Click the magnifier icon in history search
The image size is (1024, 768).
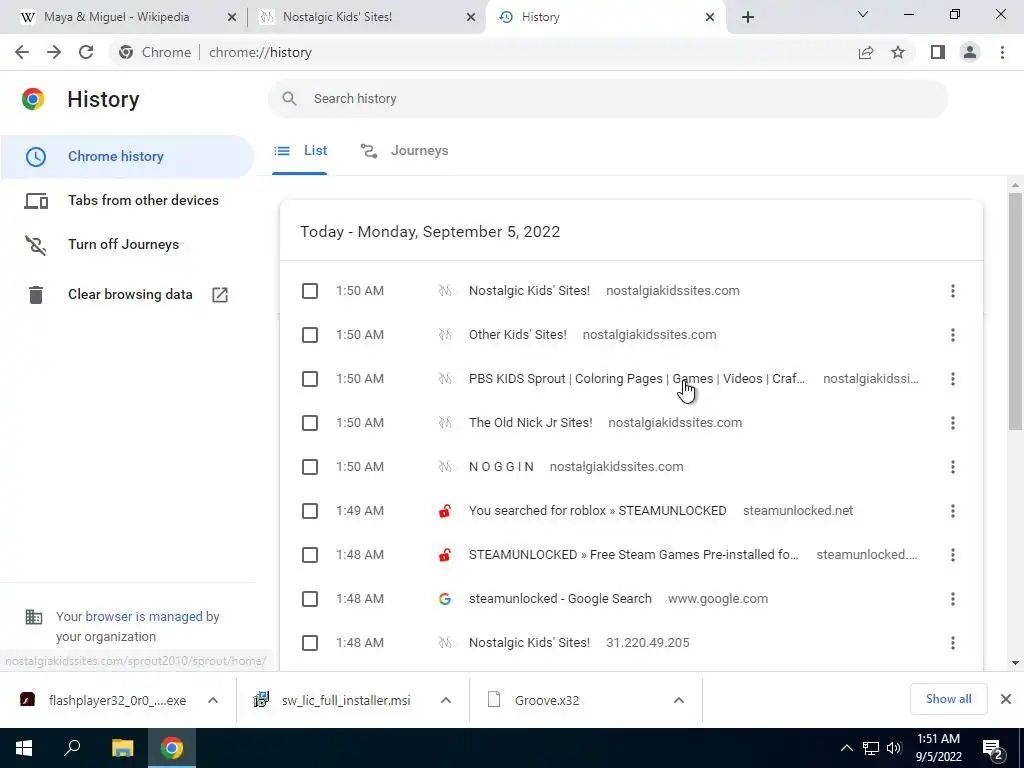coord(289,99)
